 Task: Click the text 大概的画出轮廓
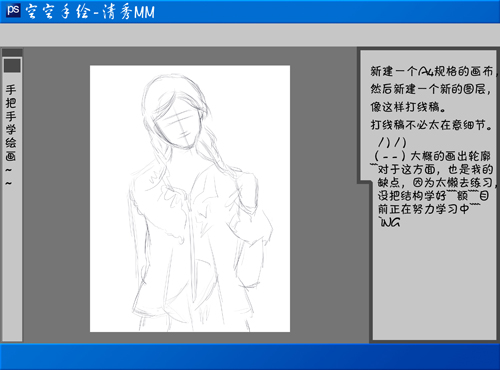click(x=451, y=156)
